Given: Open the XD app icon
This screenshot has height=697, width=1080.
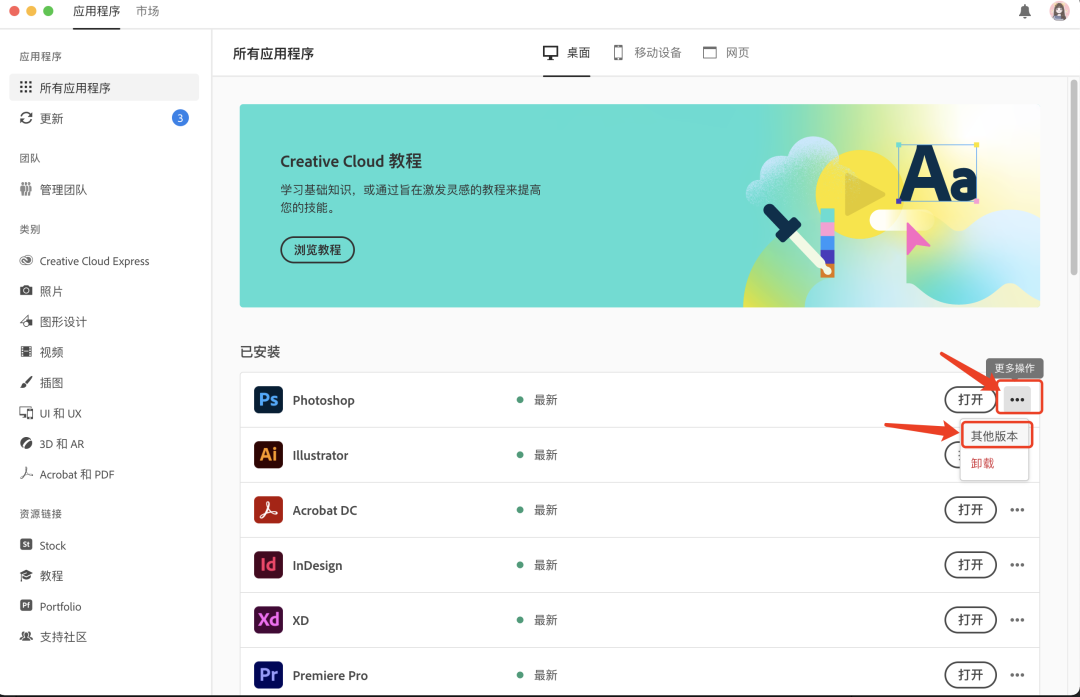Looking at the screenshot, I should point(268,619).
